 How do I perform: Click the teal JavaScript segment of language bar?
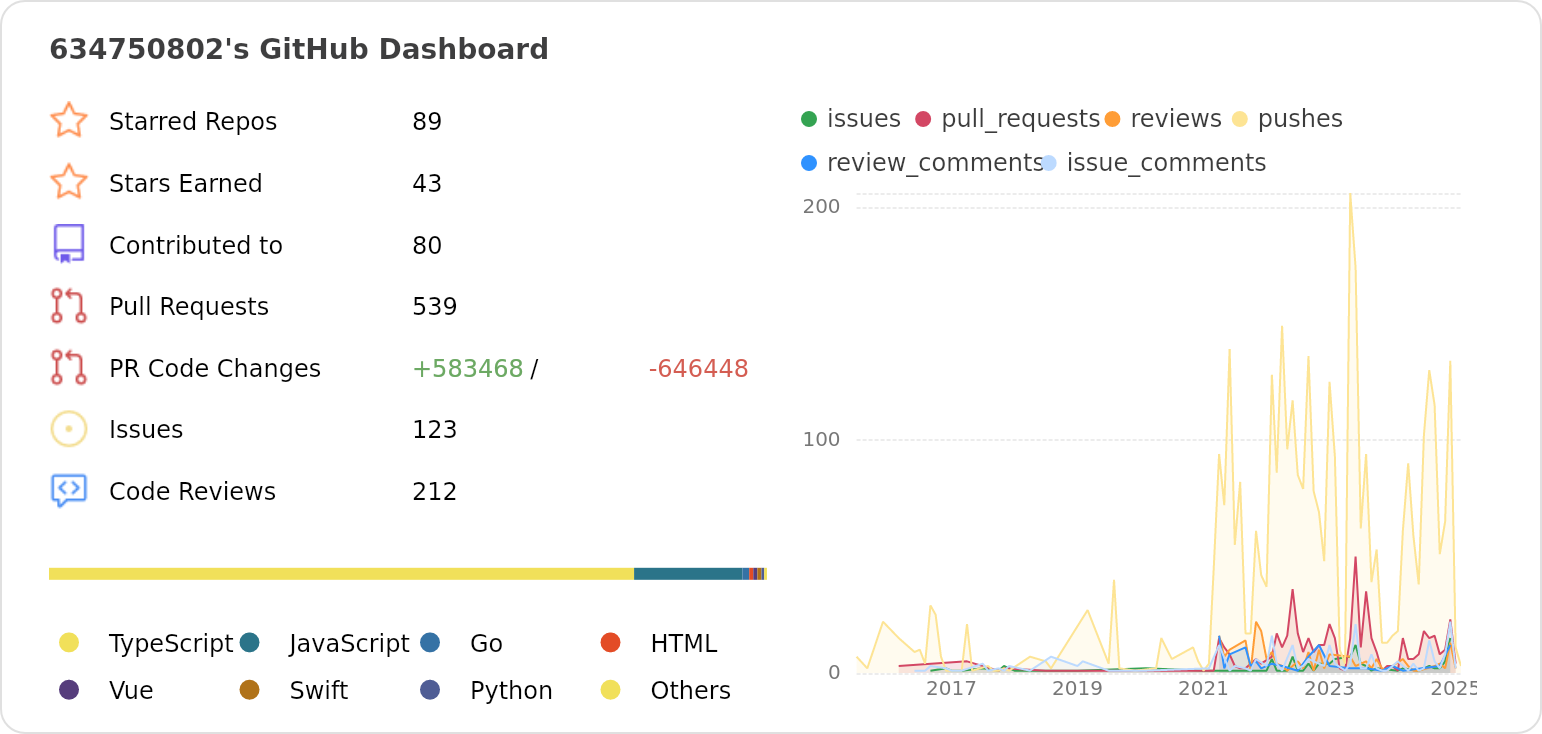tap(688, 574)
